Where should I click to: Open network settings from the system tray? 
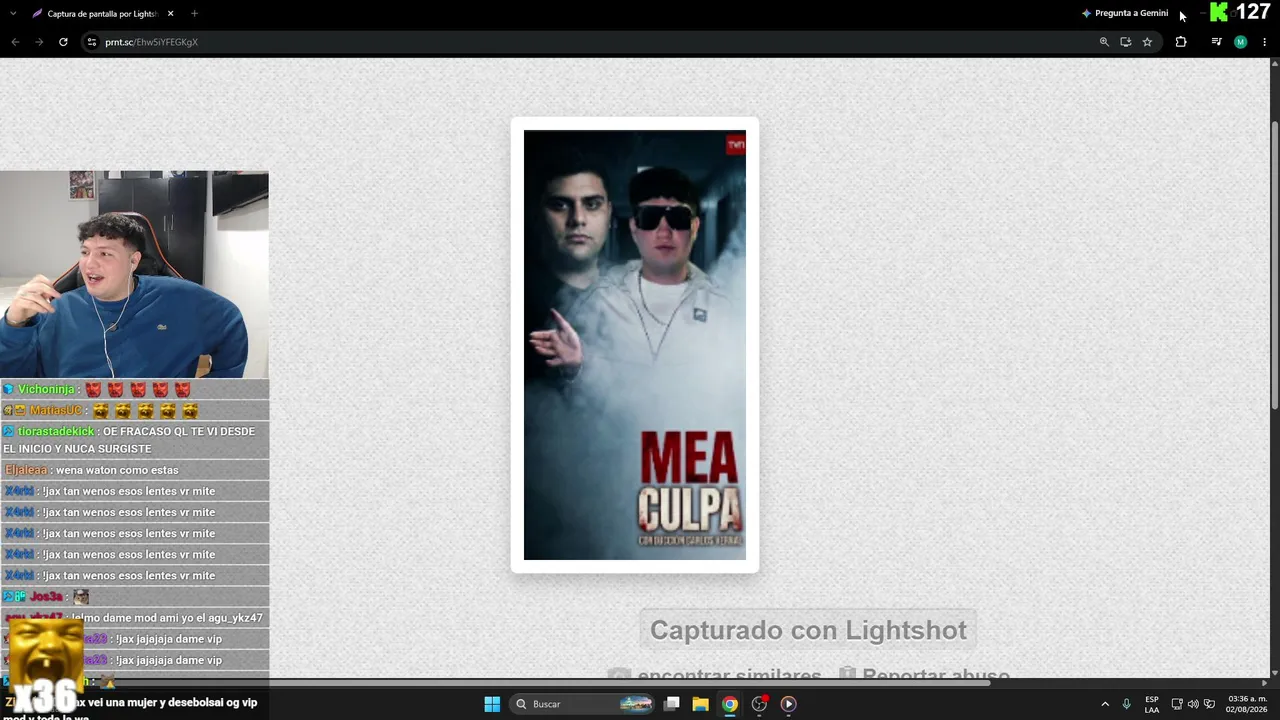(x=1177, y=704)
